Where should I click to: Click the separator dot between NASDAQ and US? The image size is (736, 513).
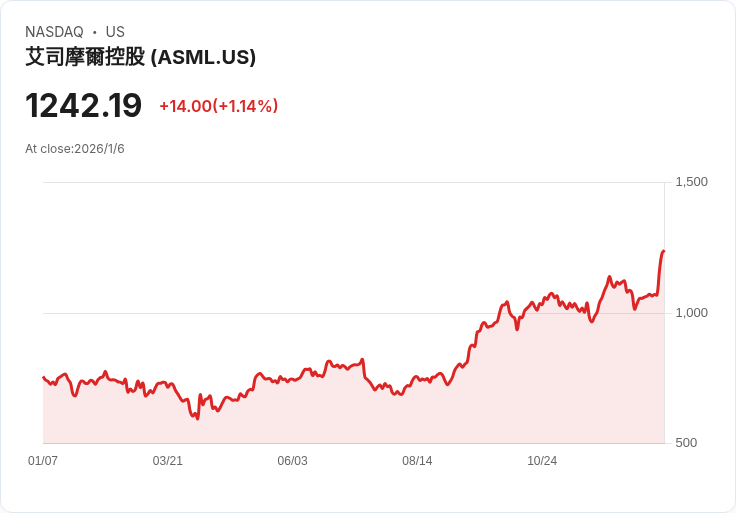(x=95, y=32)
